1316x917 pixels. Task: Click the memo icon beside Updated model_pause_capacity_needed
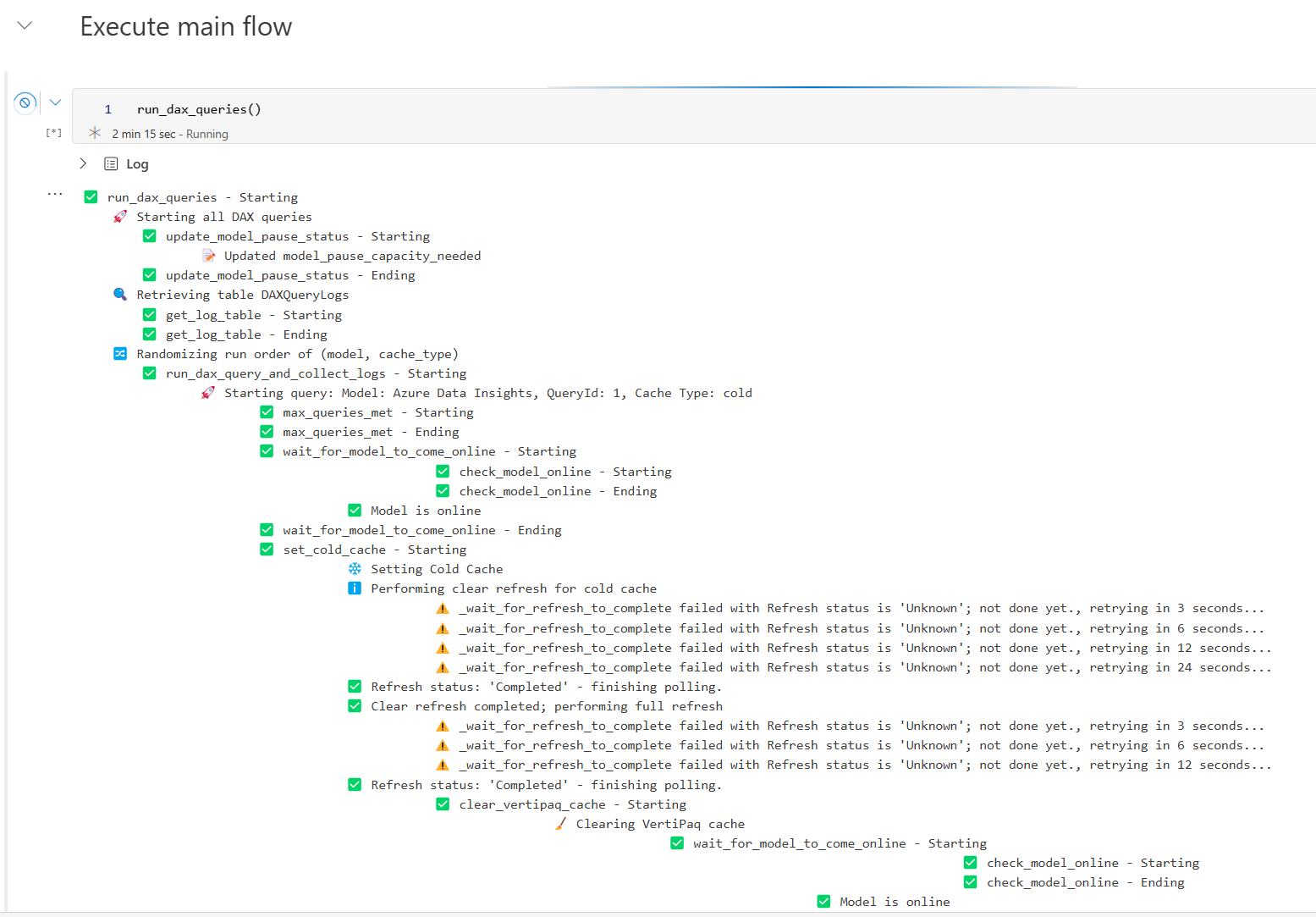coord(208,256)
